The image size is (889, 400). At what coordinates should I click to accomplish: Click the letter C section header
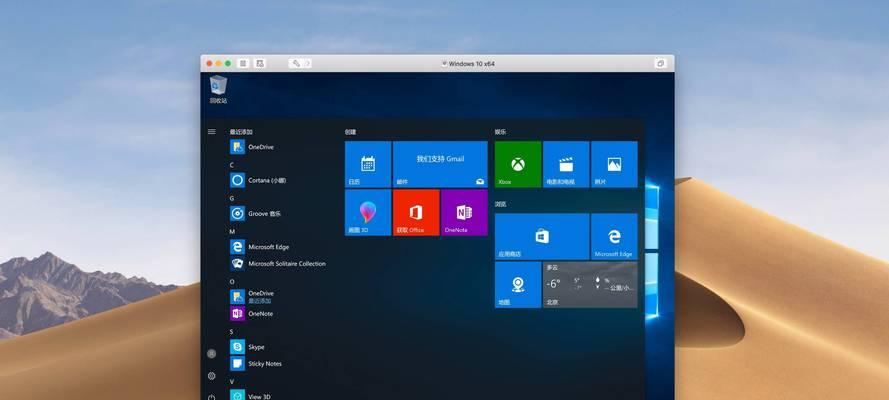pos(231,165)
